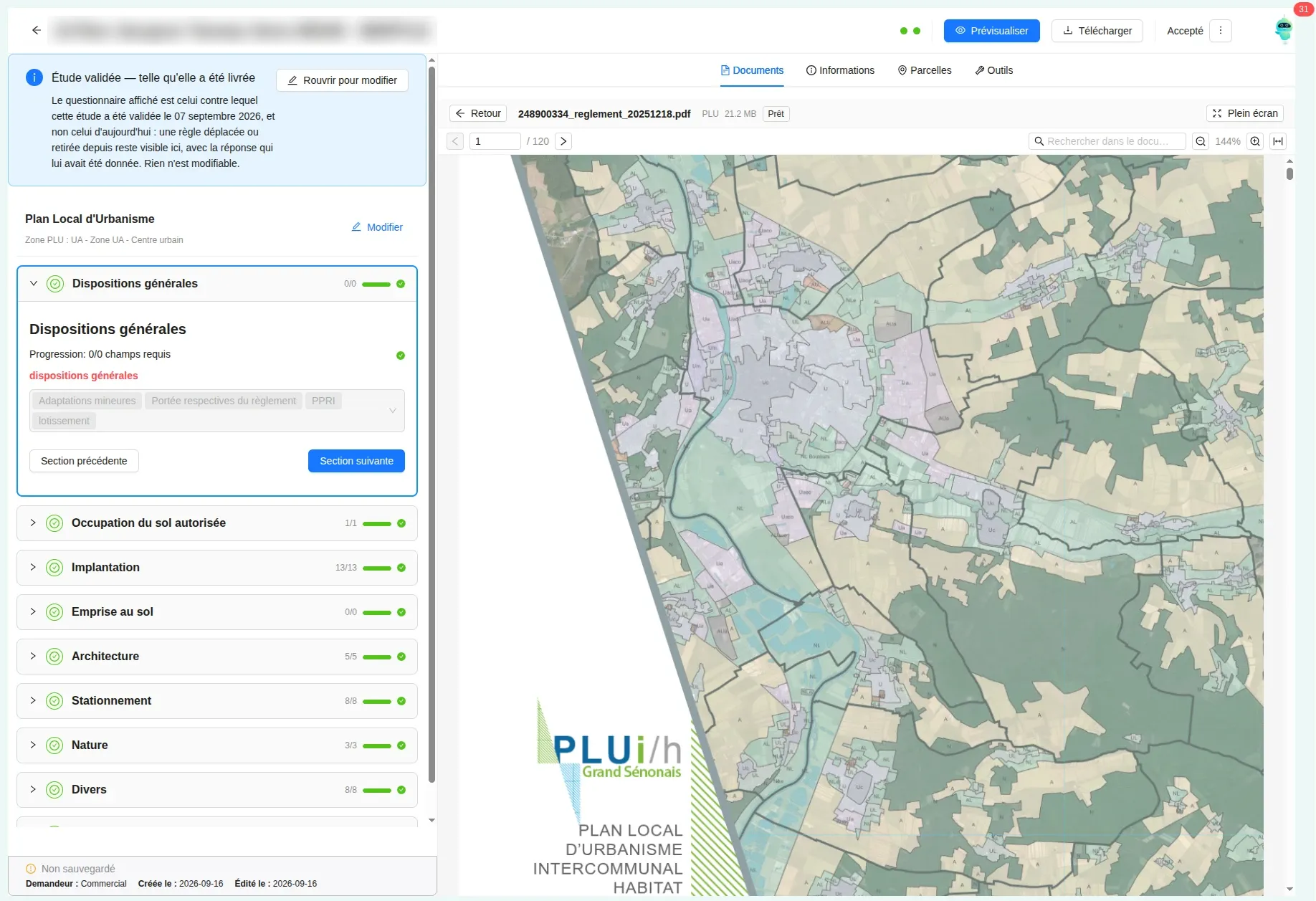Screen dimensions: 1316x901
Task: Open the Outils tab
Action: point(994,70)
